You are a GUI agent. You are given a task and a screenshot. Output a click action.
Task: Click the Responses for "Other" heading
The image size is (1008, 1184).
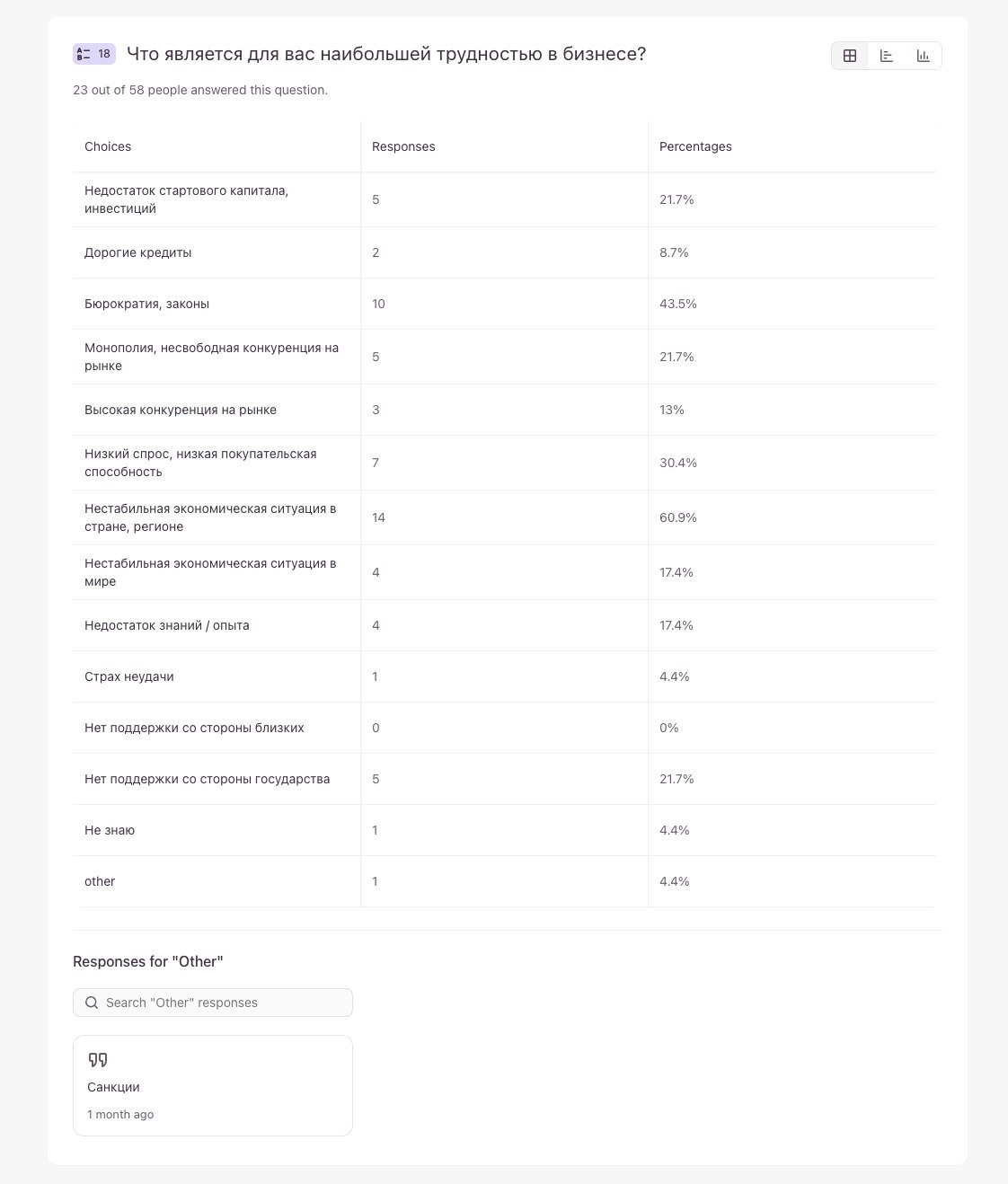pyautogui.click(x=148, y=961)
